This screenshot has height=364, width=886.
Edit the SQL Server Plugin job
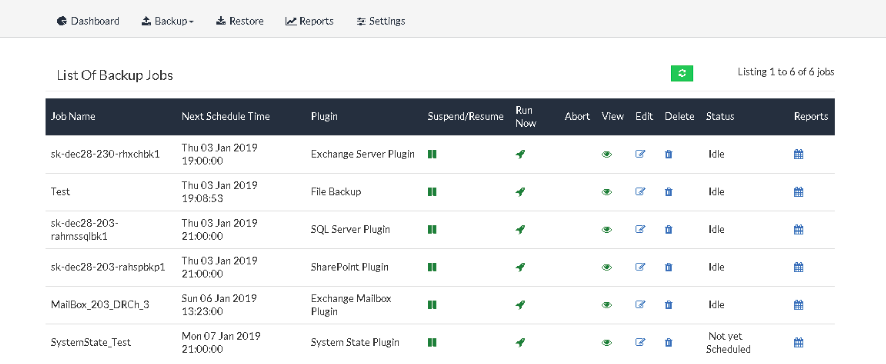point(640,229)
